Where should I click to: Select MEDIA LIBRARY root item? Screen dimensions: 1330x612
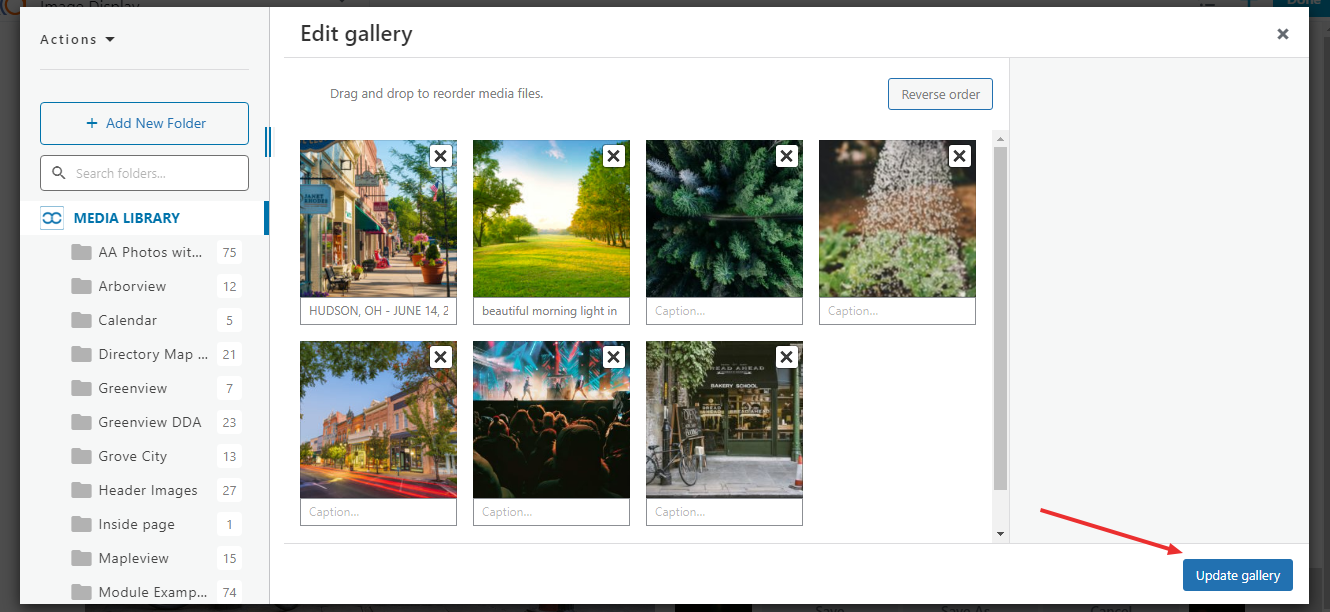click(143, 218)
